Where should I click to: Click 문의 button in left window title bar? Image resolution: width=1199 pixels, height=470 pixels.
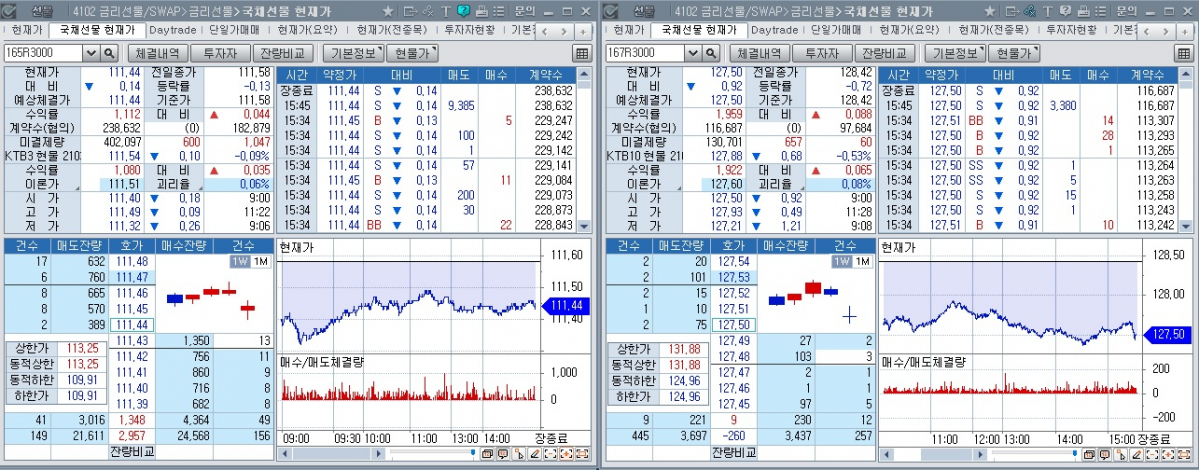[x=525, y=11]
